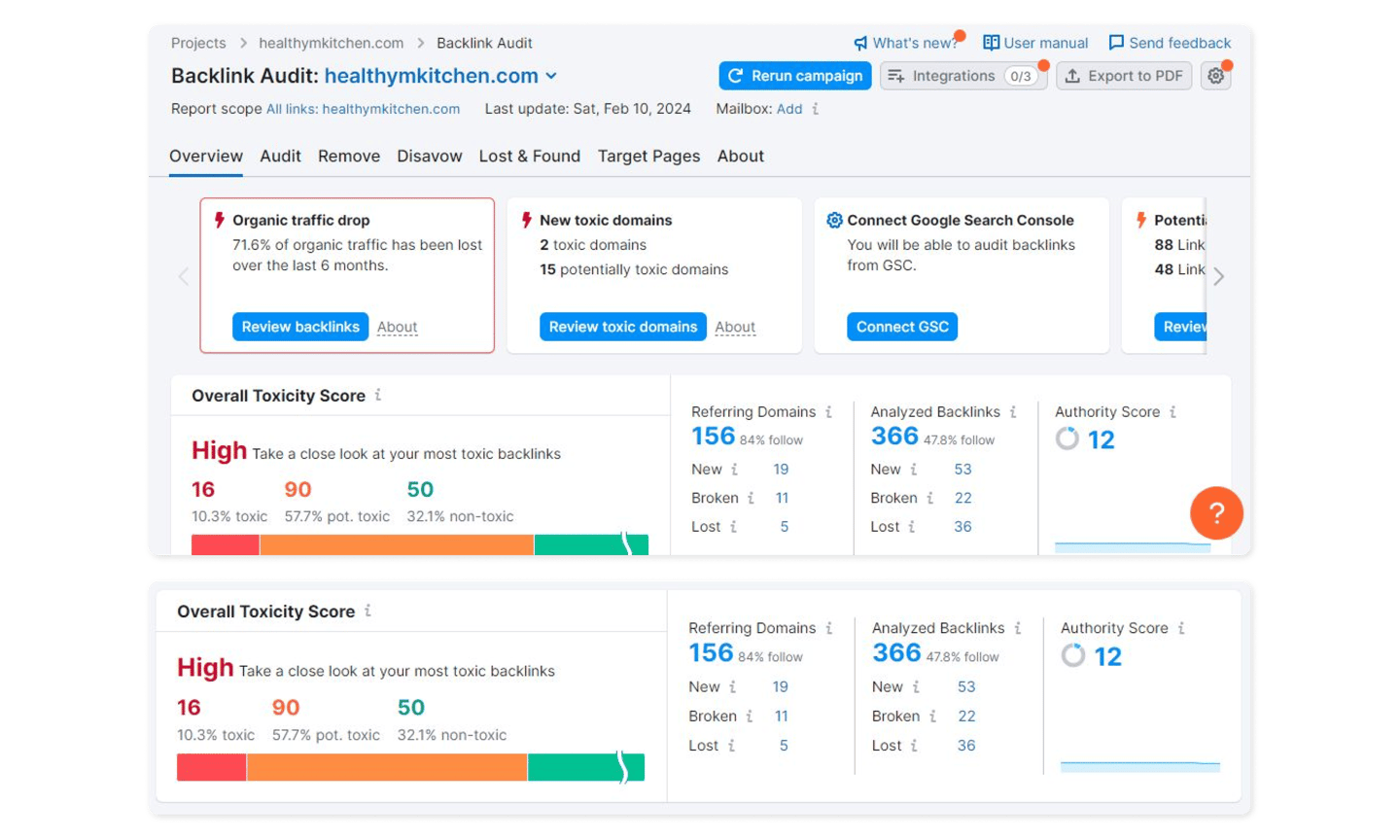This screenshot has width=1400, height=840.
Task: Click the Review toxic domains button
Action: coord(623,327)
